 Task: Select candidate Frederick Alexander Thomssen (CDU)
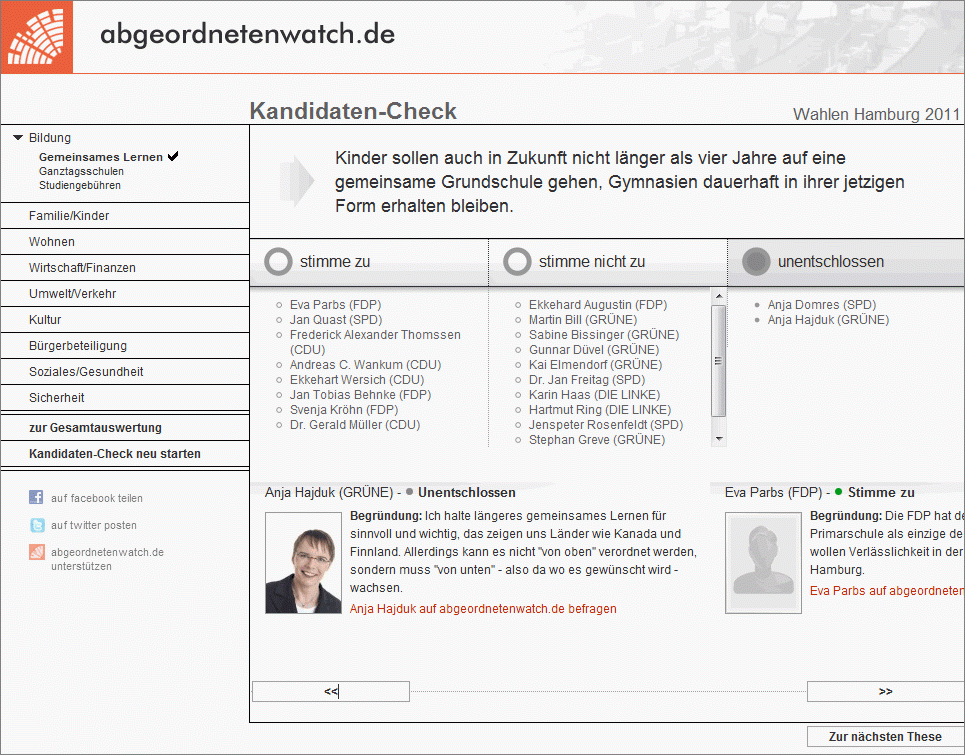click(375, 342)
